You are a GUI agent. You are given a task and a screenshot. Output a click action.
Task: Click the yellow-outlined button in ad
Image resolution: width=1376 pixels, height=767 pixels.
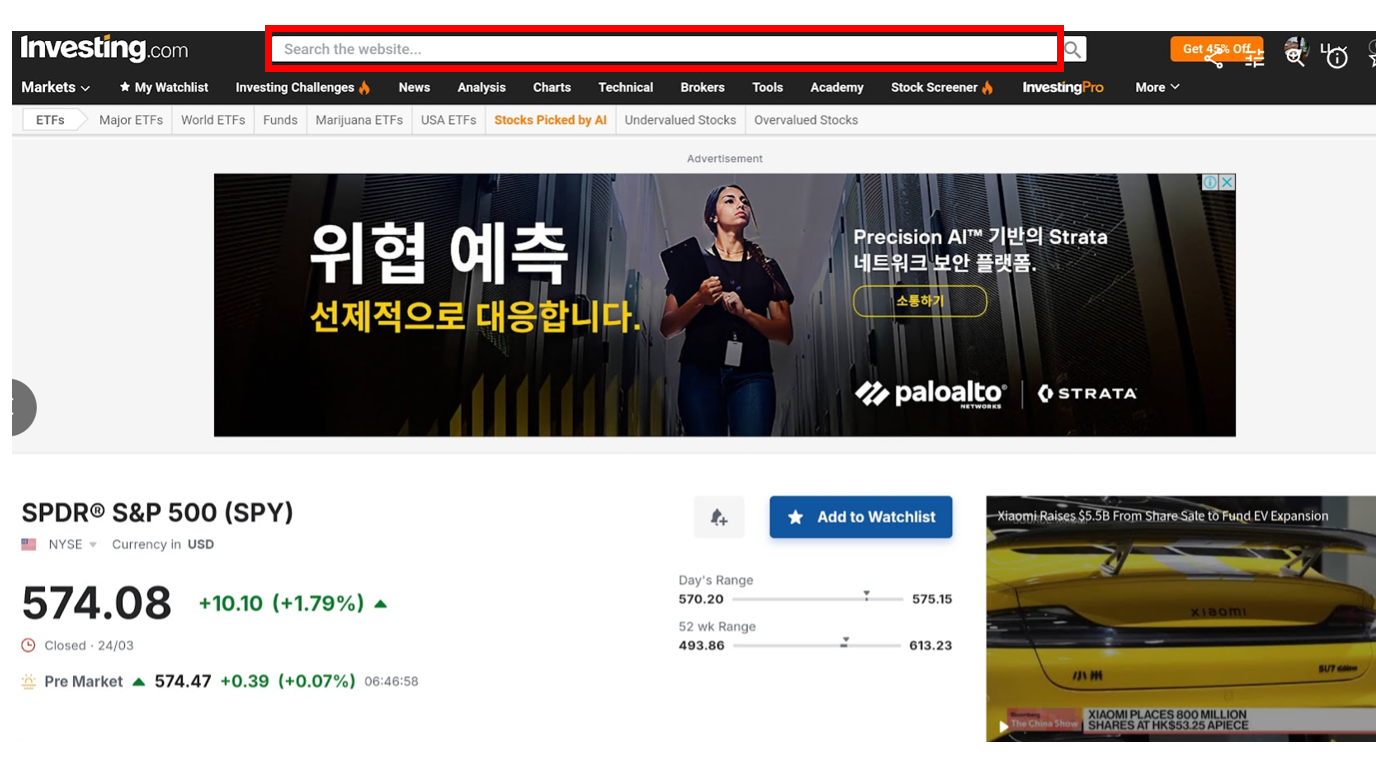pos(920,301)
